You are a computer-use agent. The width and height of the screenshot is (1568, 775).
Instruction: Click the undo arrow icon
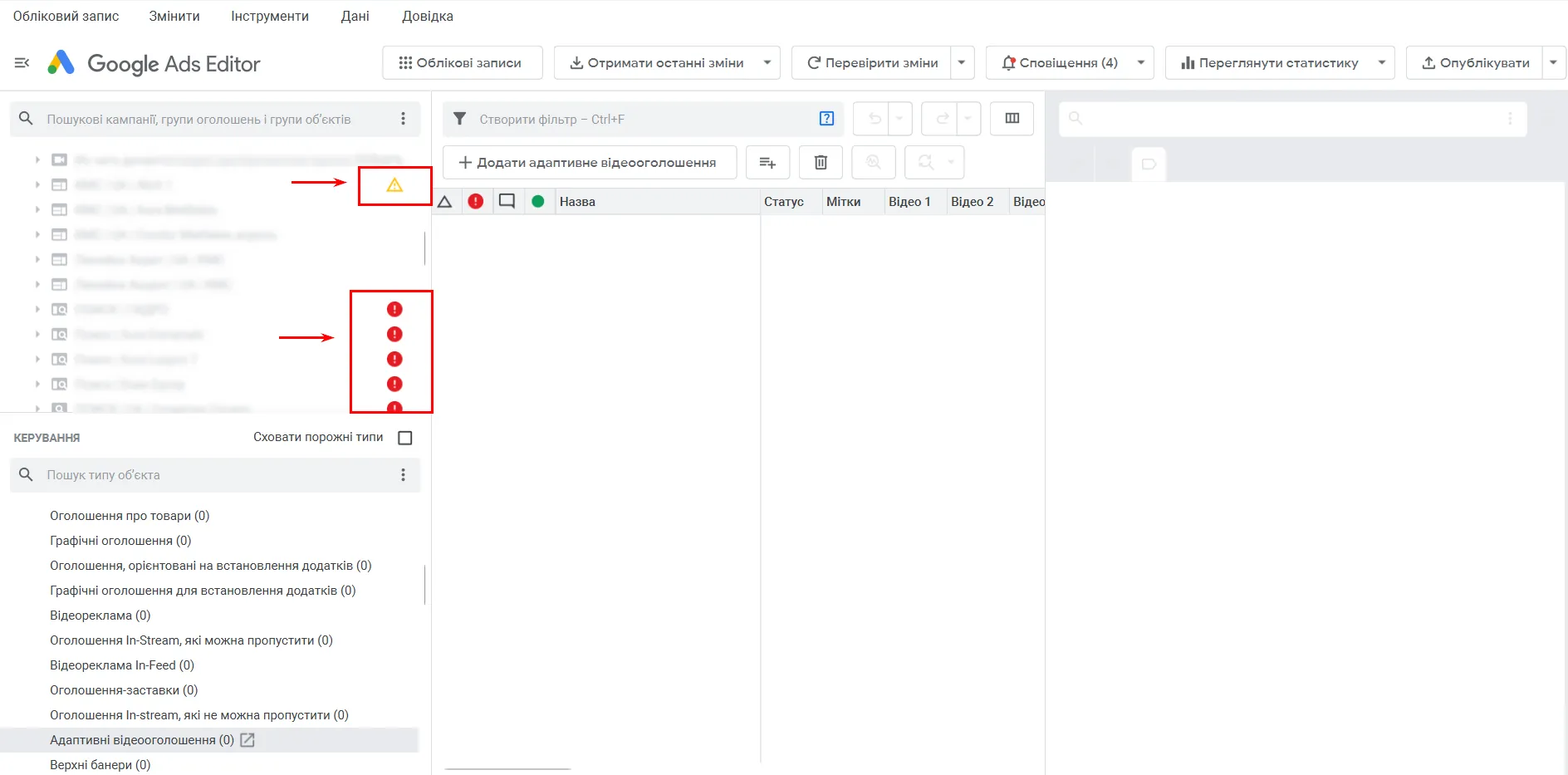coord(874,119)
